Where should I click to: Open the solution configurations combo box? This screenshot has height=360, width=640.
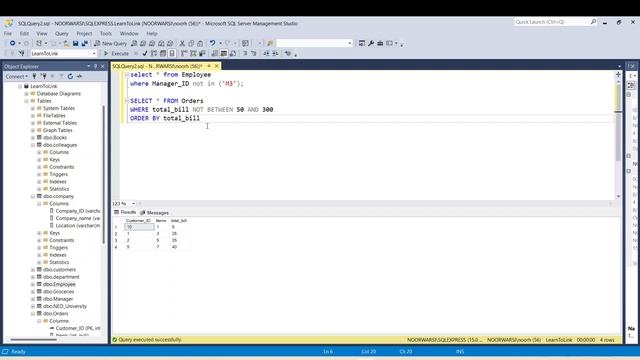coord(314,43)
